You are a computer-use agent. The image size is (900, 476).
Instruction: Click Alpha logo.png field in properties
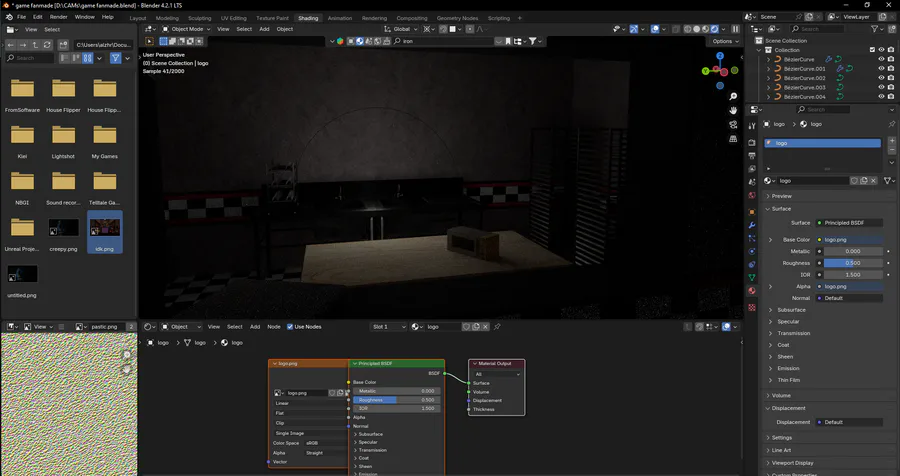point(849,286)
